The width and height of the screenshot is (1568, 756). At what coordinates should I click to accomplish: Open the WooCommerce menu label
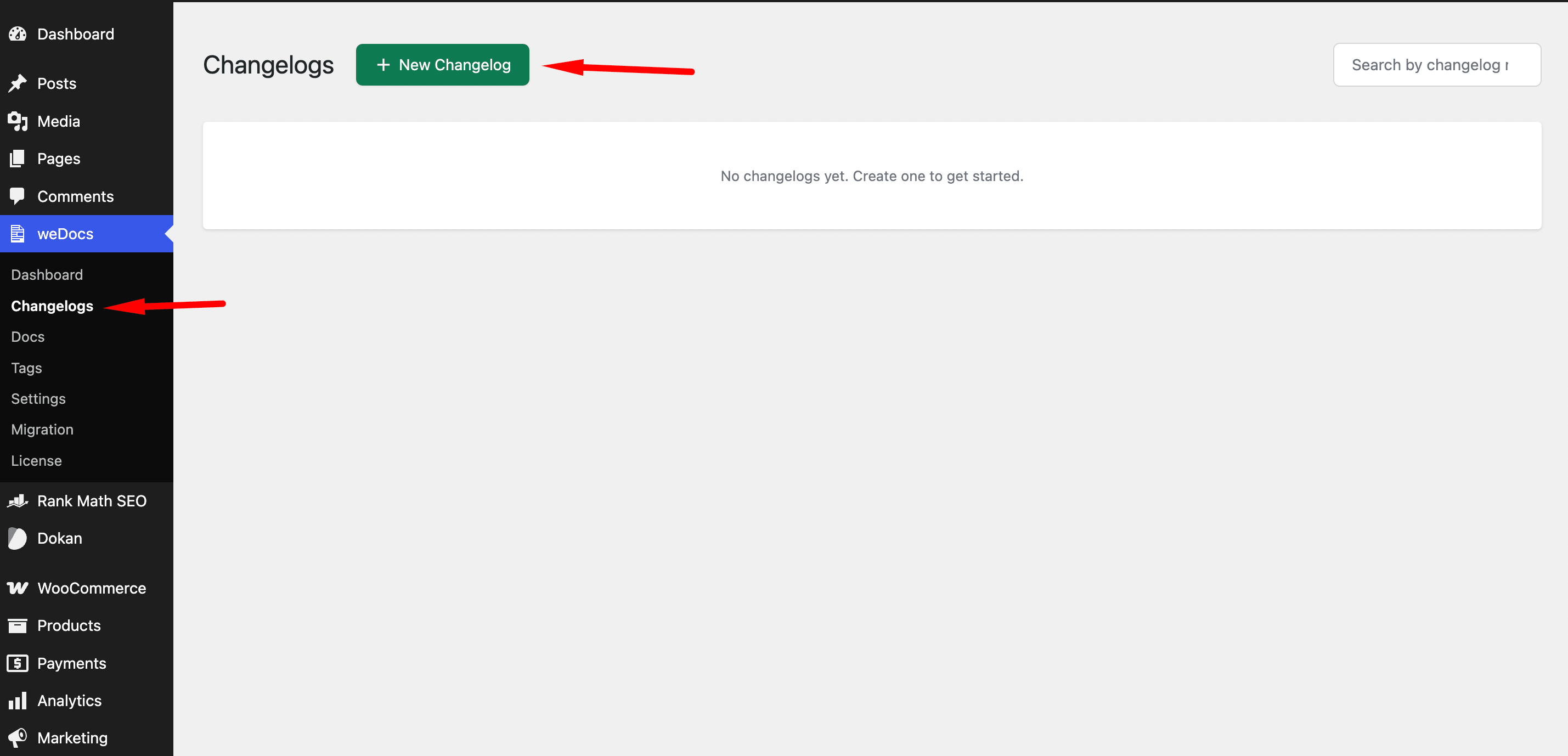point(92,588)
